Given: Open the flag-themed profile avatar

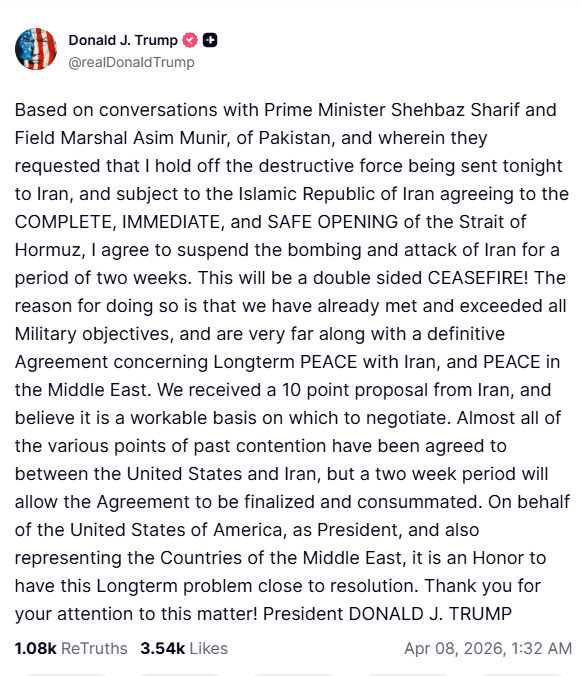Looking at the screenshot, I should click(36, 49).
